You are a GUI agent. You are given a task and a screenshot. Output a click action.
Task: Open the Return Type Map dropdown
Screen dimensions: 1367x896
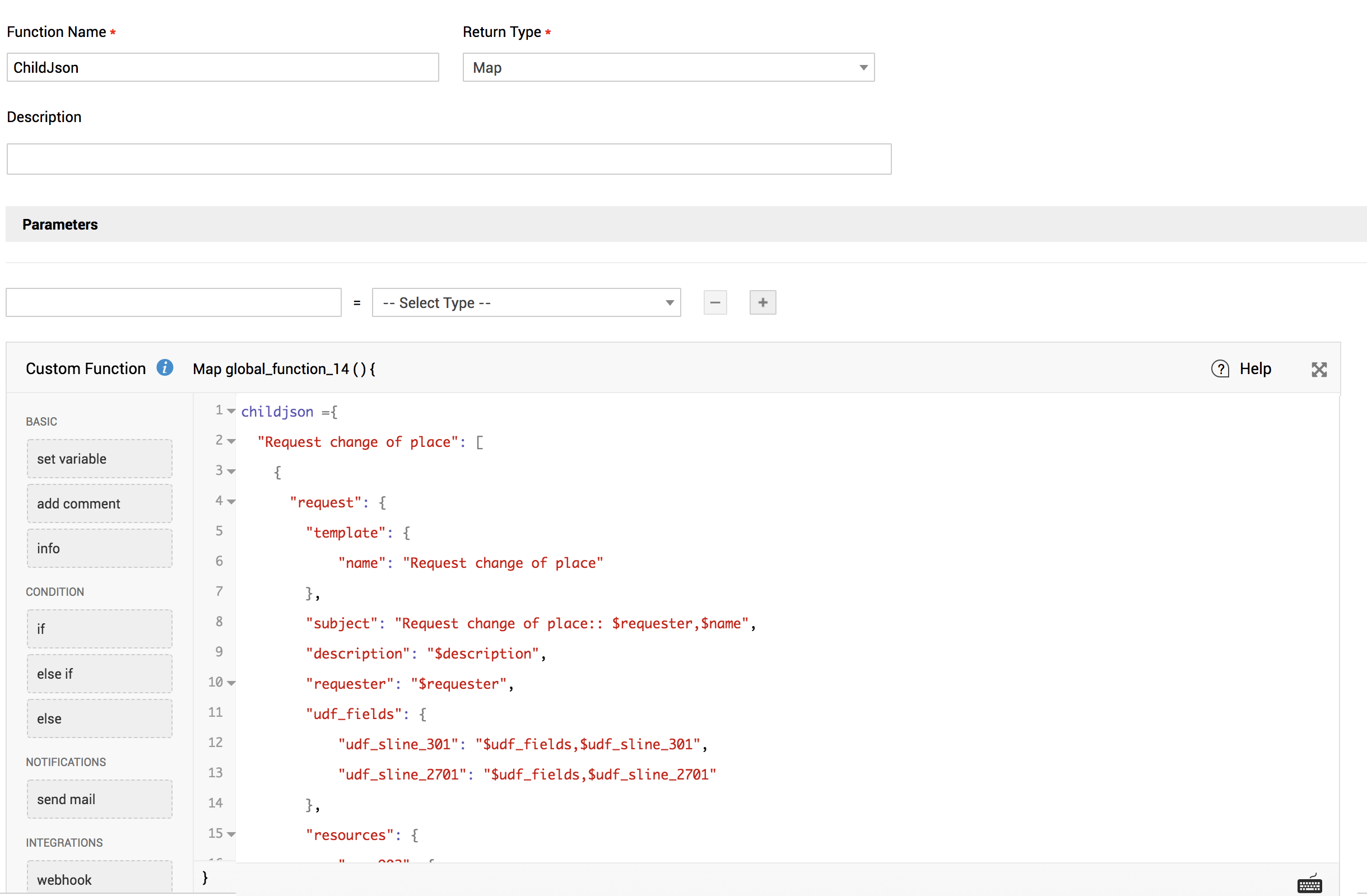668,68
